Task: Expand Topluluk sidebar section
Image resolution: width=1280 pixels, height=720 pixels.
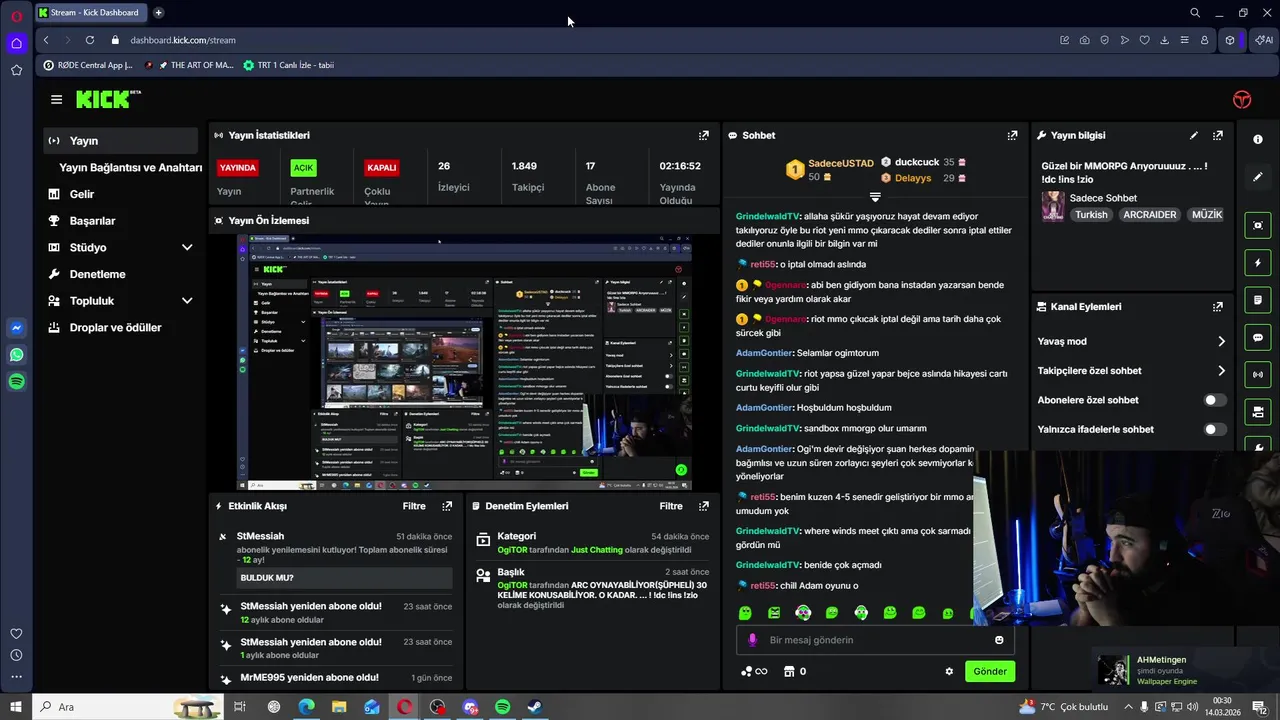Action: click(x=187, y=300)
